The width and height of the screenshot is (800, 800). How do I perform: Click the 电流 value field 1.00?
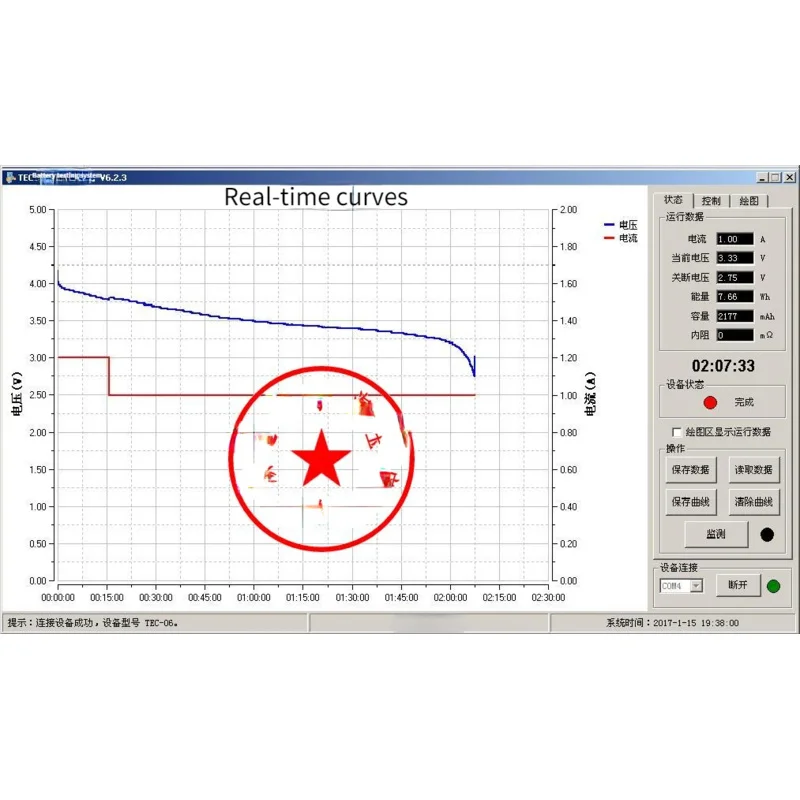735,239
